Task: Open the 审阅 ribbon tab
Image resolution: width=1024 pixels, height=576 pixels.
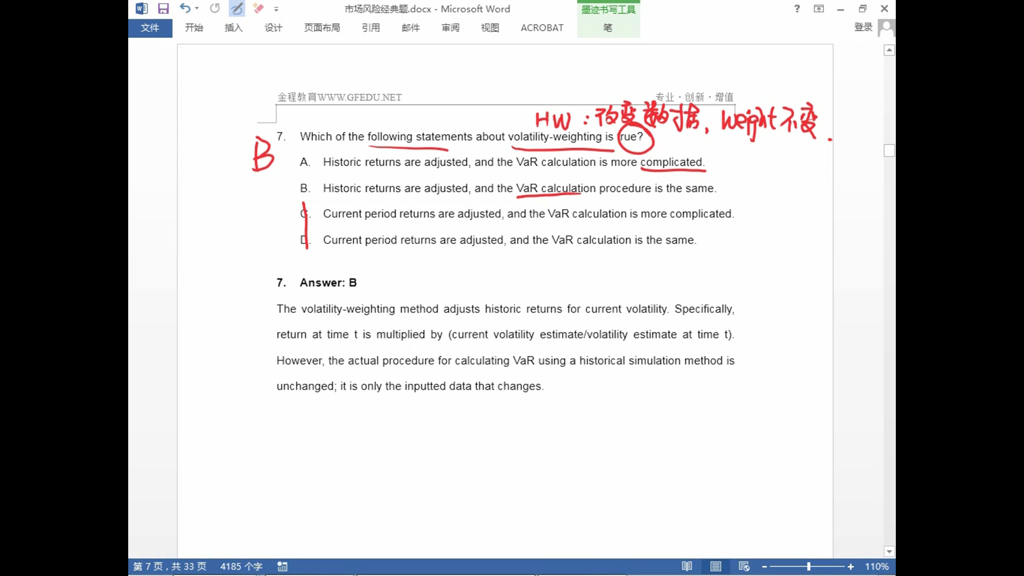Action: tap(450, 28)
